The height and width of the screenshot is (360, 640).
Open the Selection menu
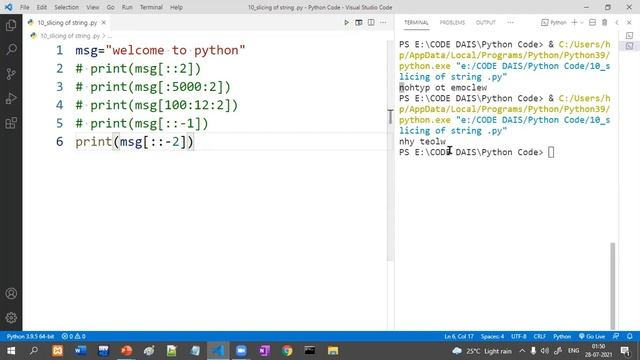pyautogui.click(x=67, y=7)
